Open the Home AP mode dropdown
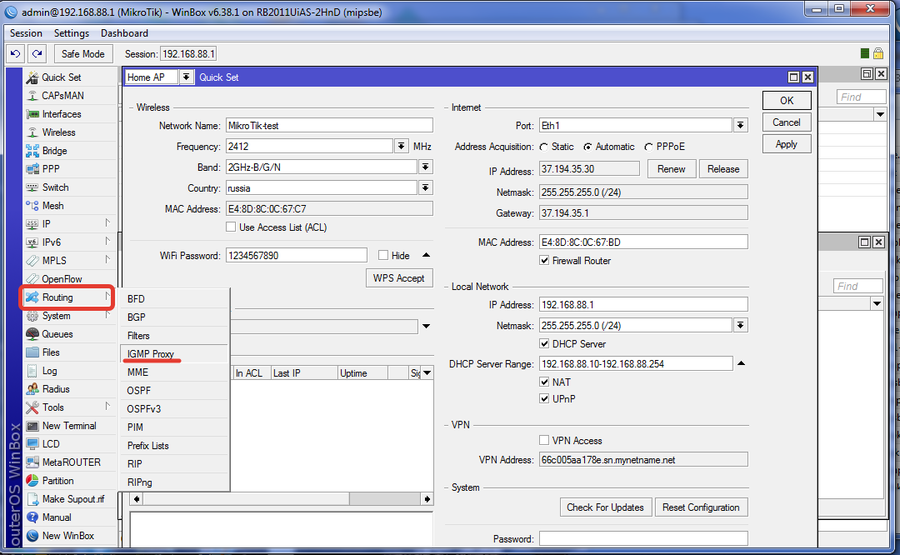 click(x=187, y=77)
